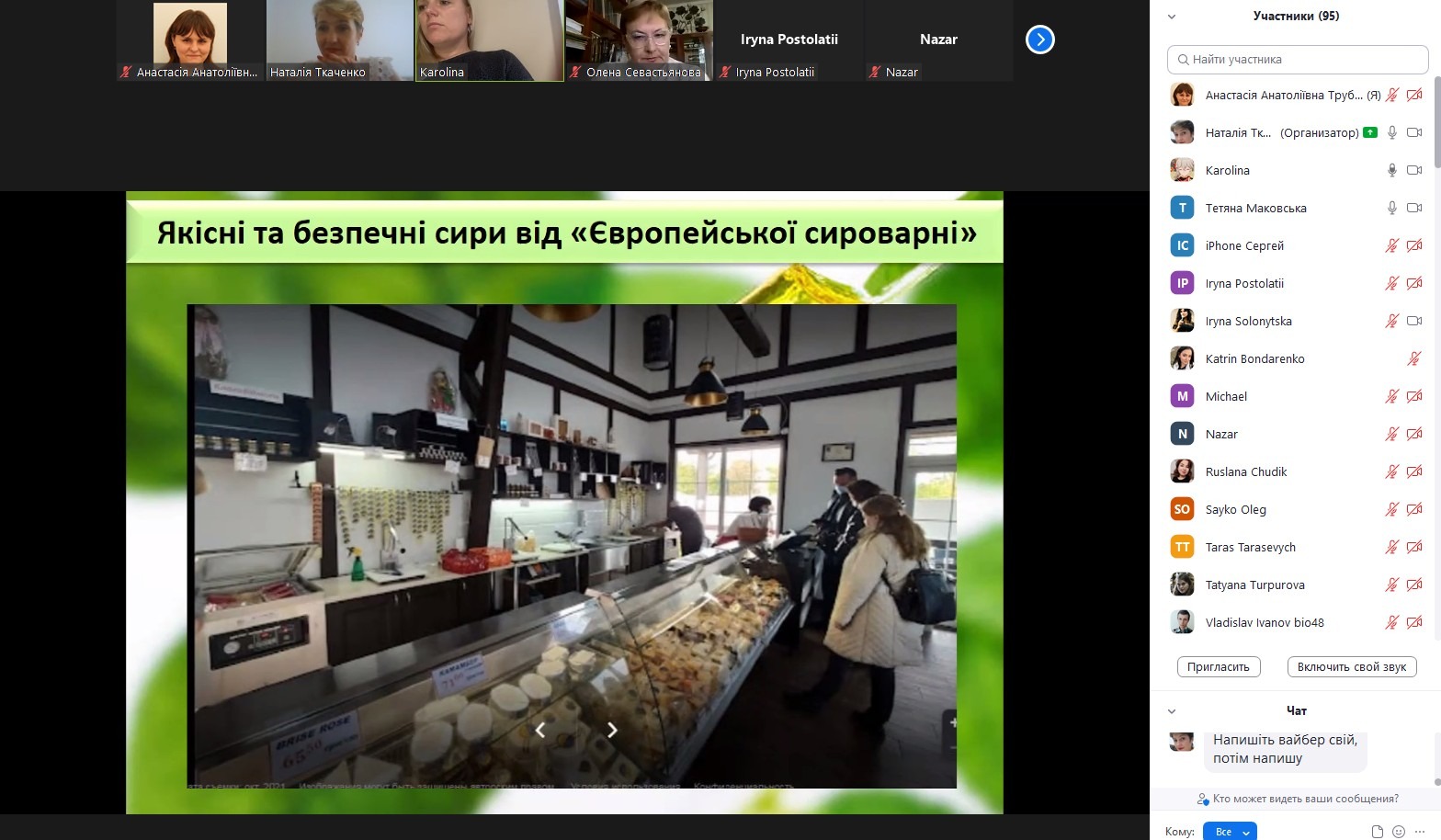Collapse the Чат panel chevron
Viewport: 1441px width, 840px height.
click(1172, 711)
